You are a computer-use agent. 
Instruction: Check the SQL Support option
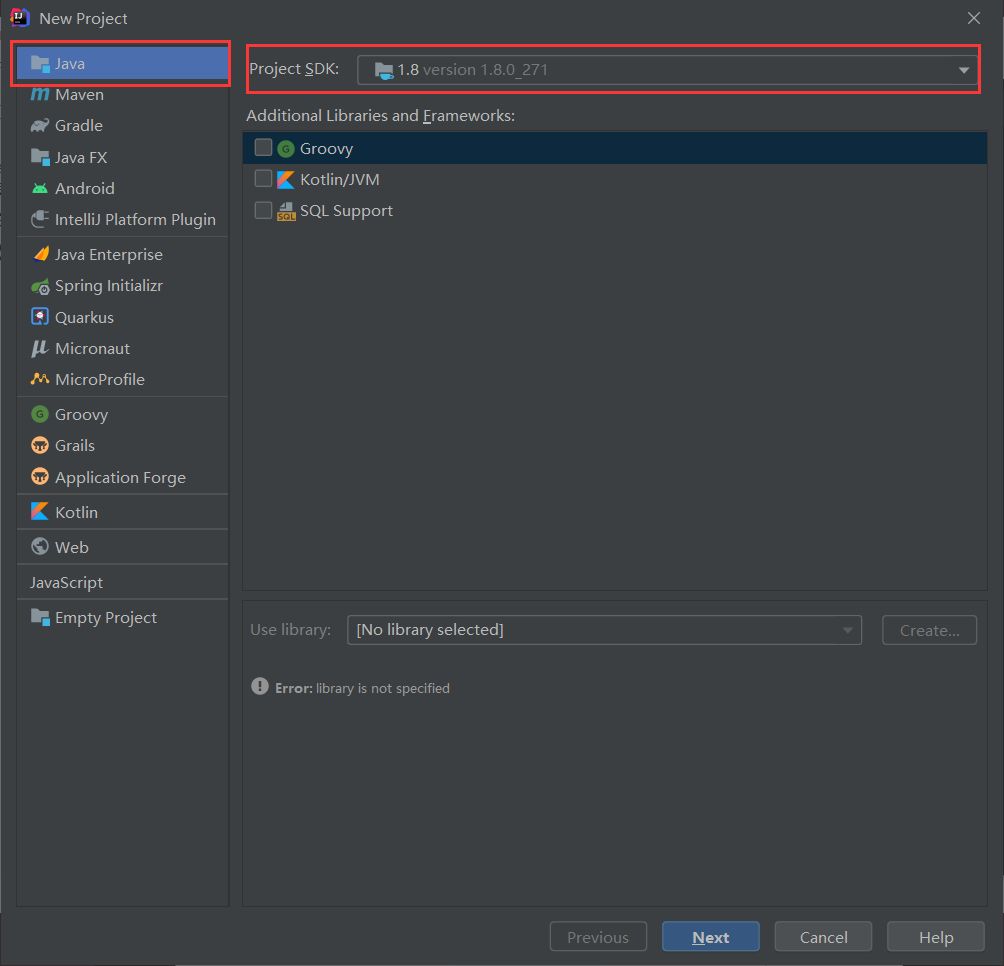(x=263, y=210)
